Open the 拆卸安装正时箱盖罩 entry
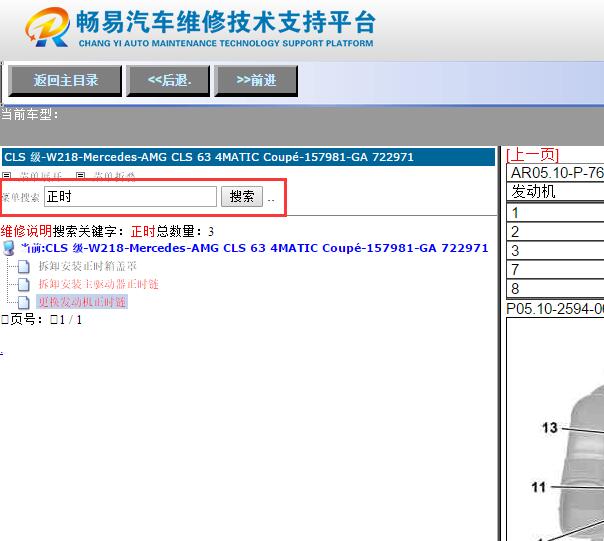 click(x=87, y=266)
